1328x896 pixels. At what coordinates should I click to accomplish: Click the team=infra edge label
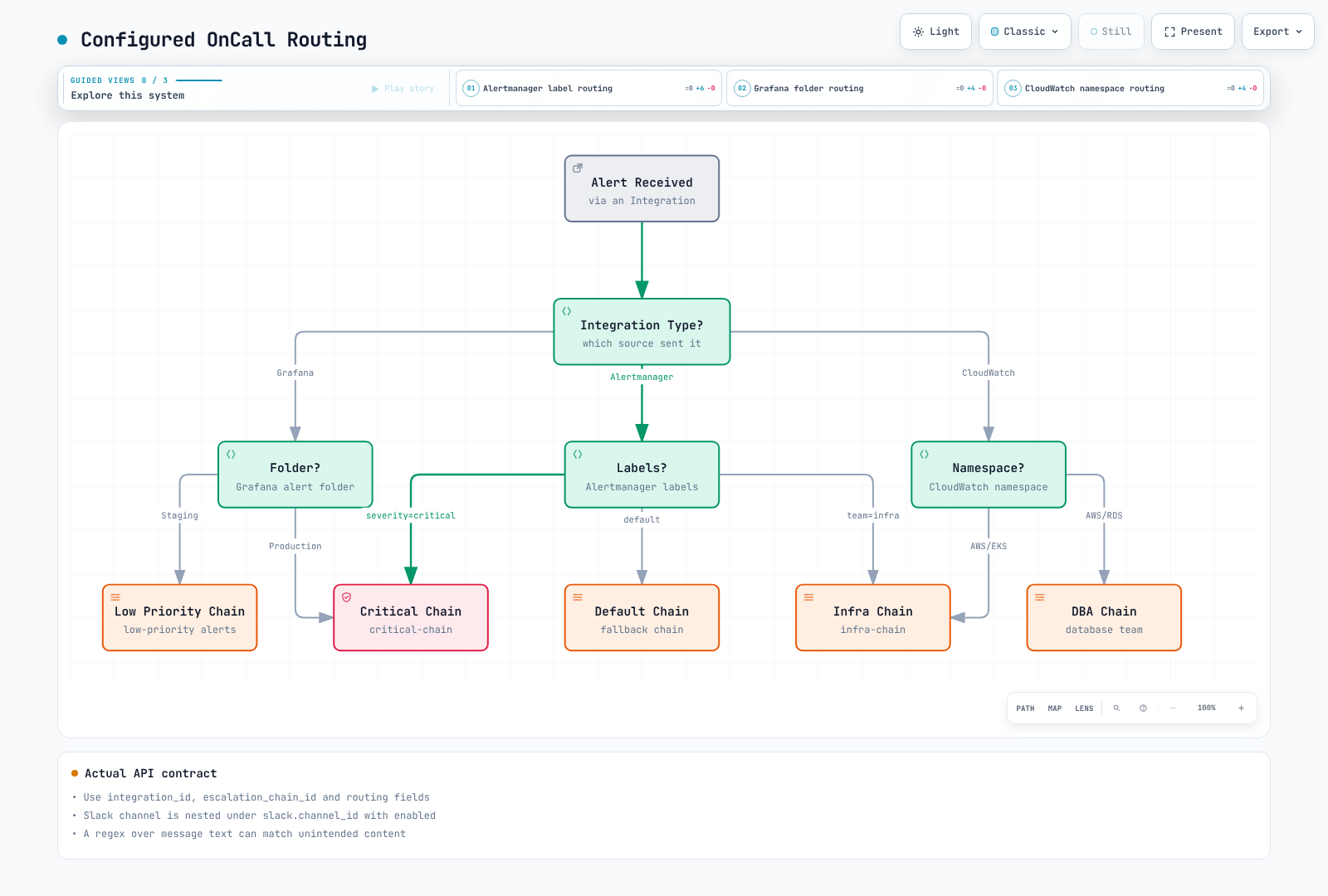tap(873, 516)
